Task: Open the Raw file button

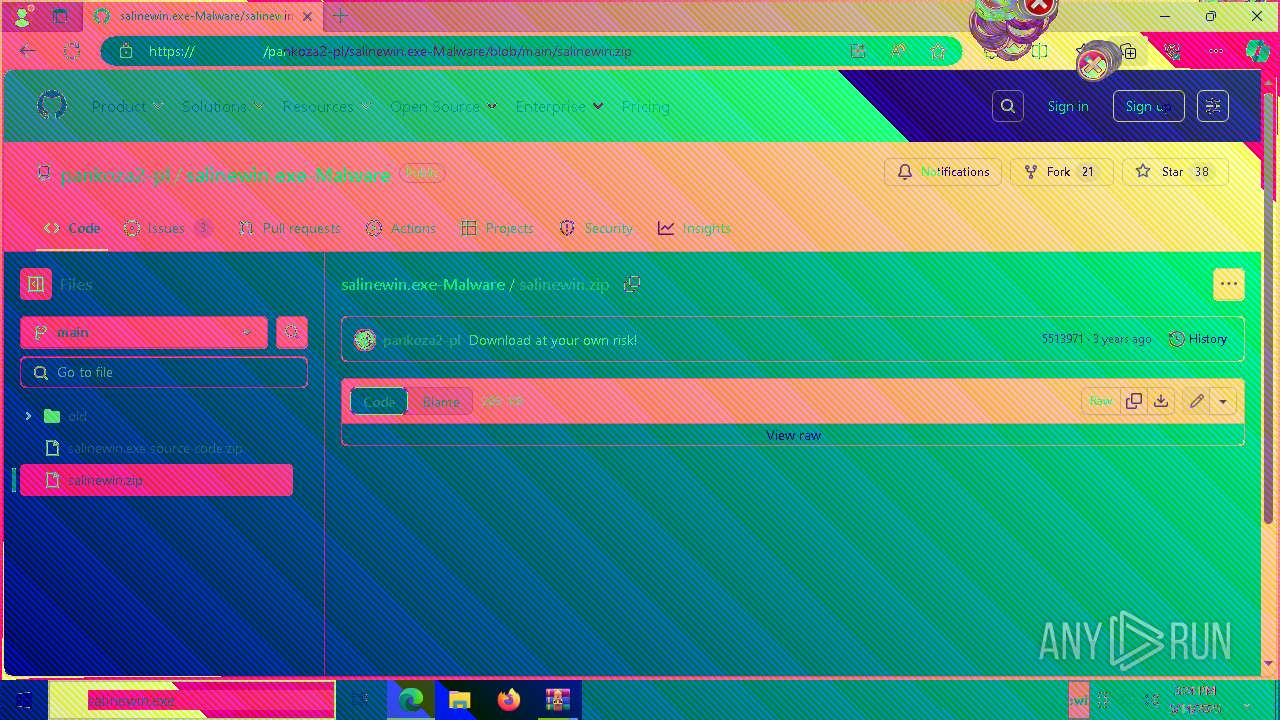Action: (1100, 401)
